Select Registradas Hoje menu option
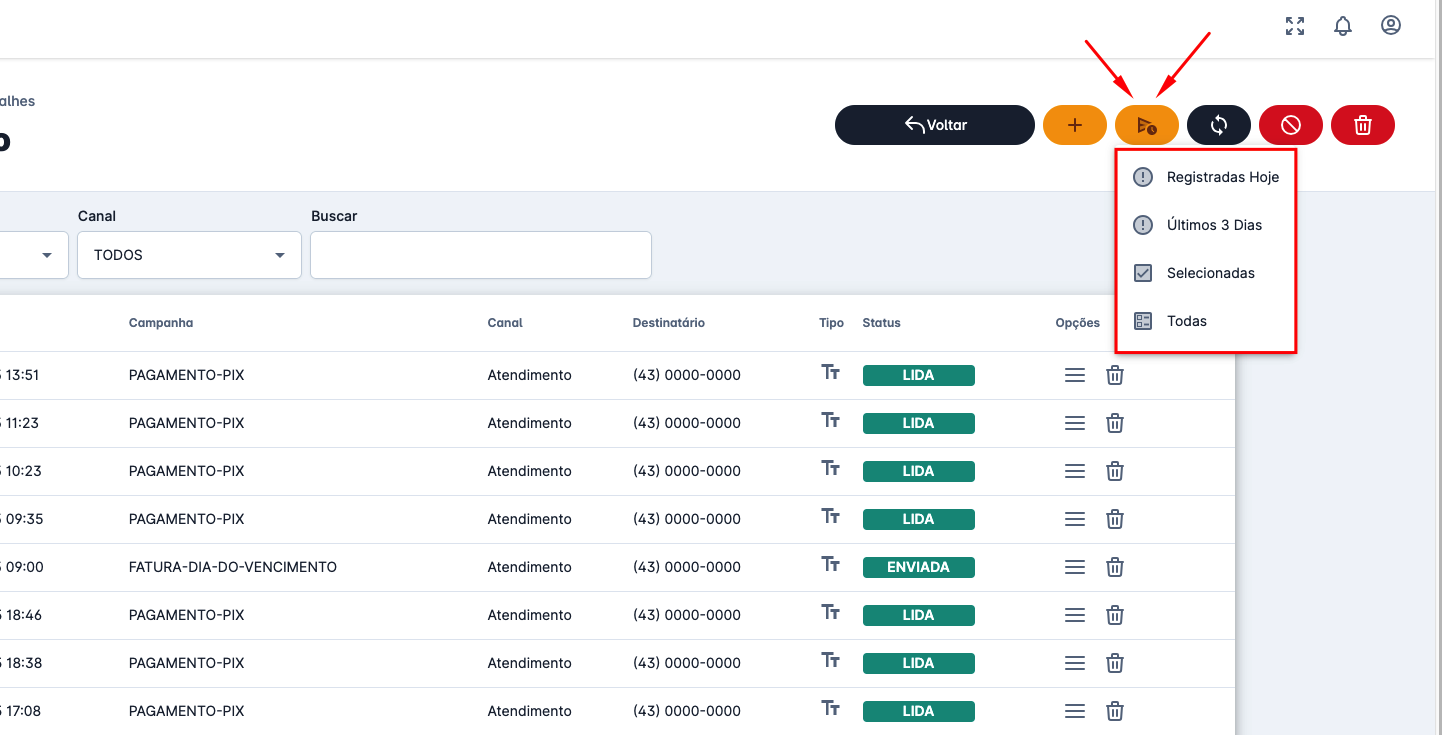Viewport: 1442px width, 735px height. pyautogui.click(x=1222, y=177)
